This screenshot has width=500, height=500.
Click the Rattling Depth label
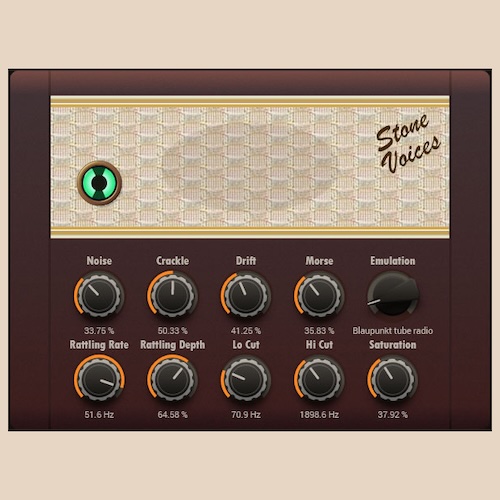tap(173, 345)
